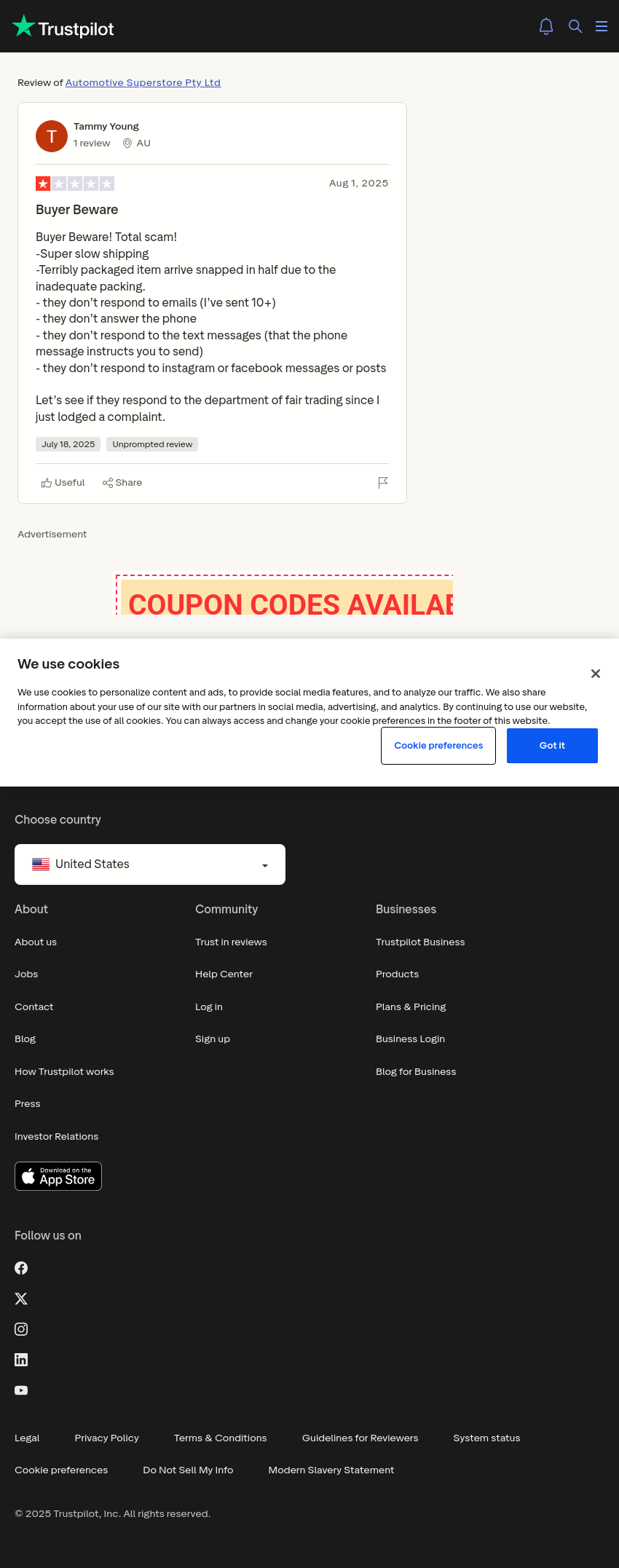This screenshot has width=619, height=1568.
Task: Mark the review as Useful
Action: (63, 483)
